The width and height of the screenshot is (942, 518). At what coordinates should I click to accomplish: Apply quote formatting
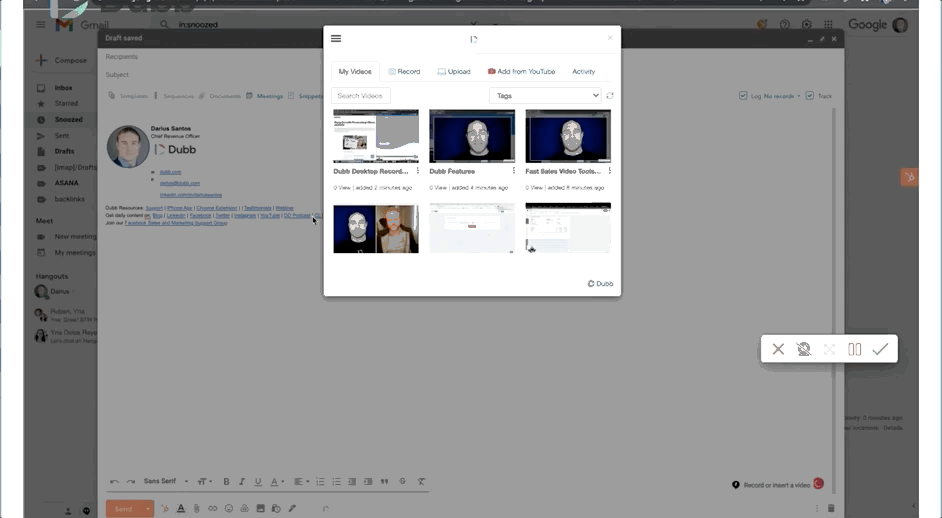384,481
